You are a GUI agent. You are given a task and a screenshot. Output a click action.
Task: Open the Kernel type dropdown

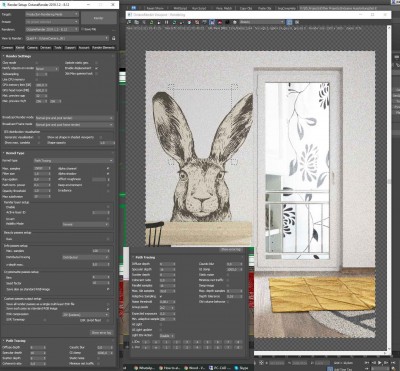pyautogui.click(x=73, y=161)
